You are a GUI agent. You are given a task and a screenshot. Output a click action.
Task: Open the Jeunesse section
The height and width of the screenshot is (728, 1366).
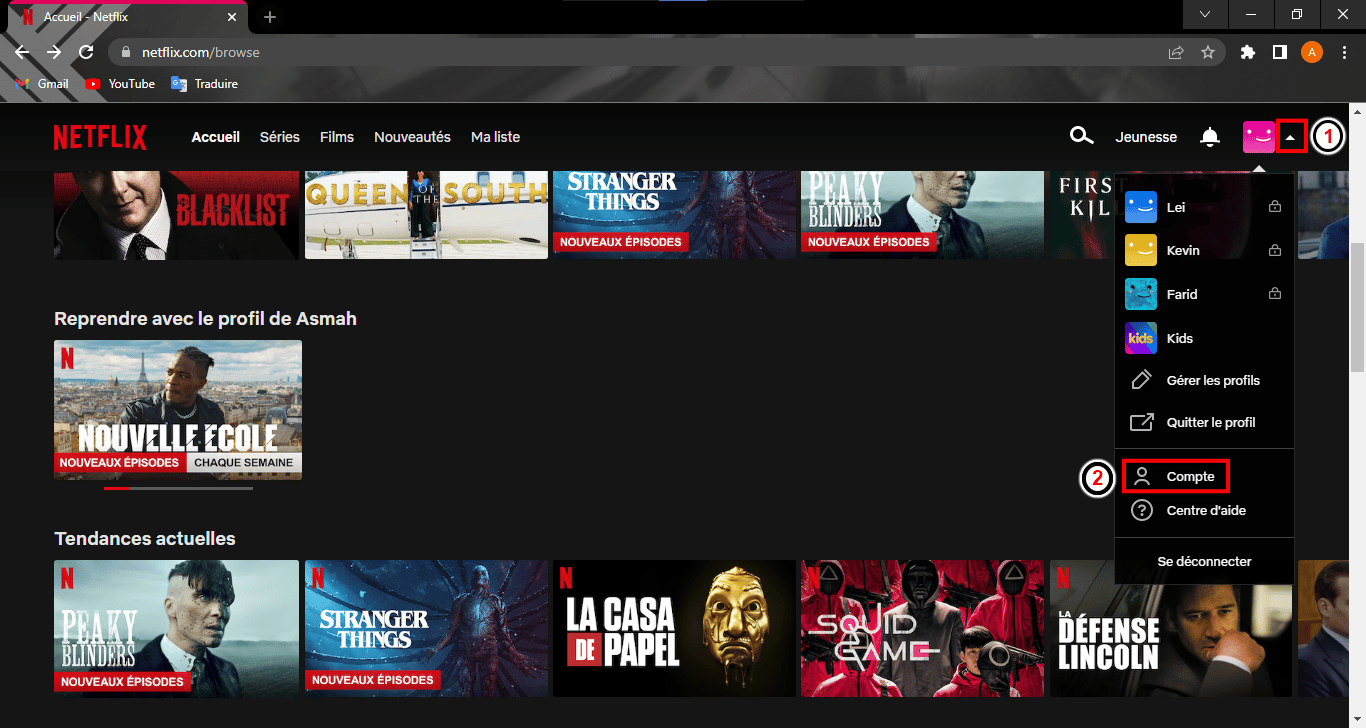pyautogui.click(x=1146, y=137)
